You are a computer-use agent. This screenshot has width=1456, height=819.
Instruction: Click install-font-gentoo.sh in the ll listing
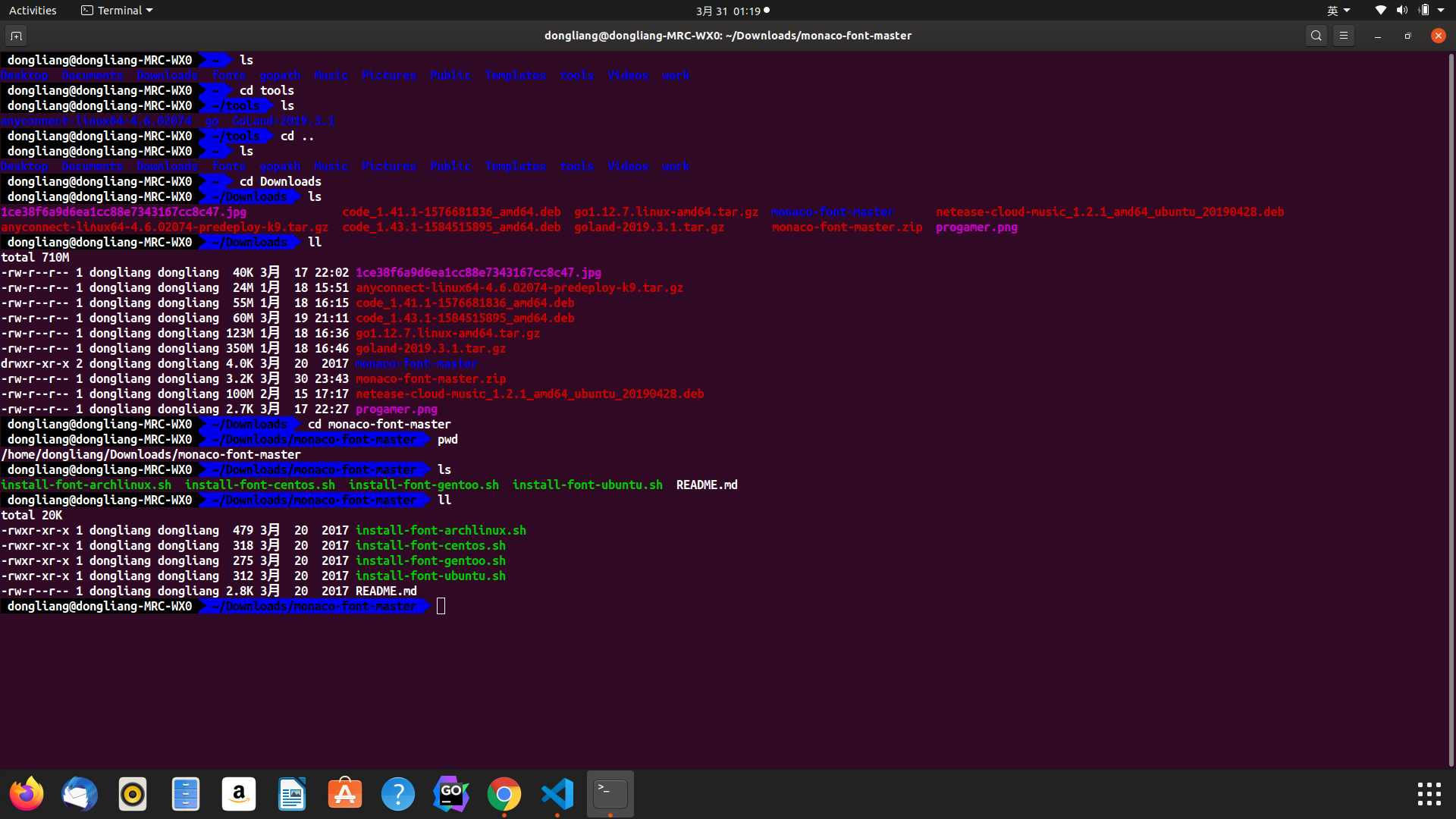point(431,560)
